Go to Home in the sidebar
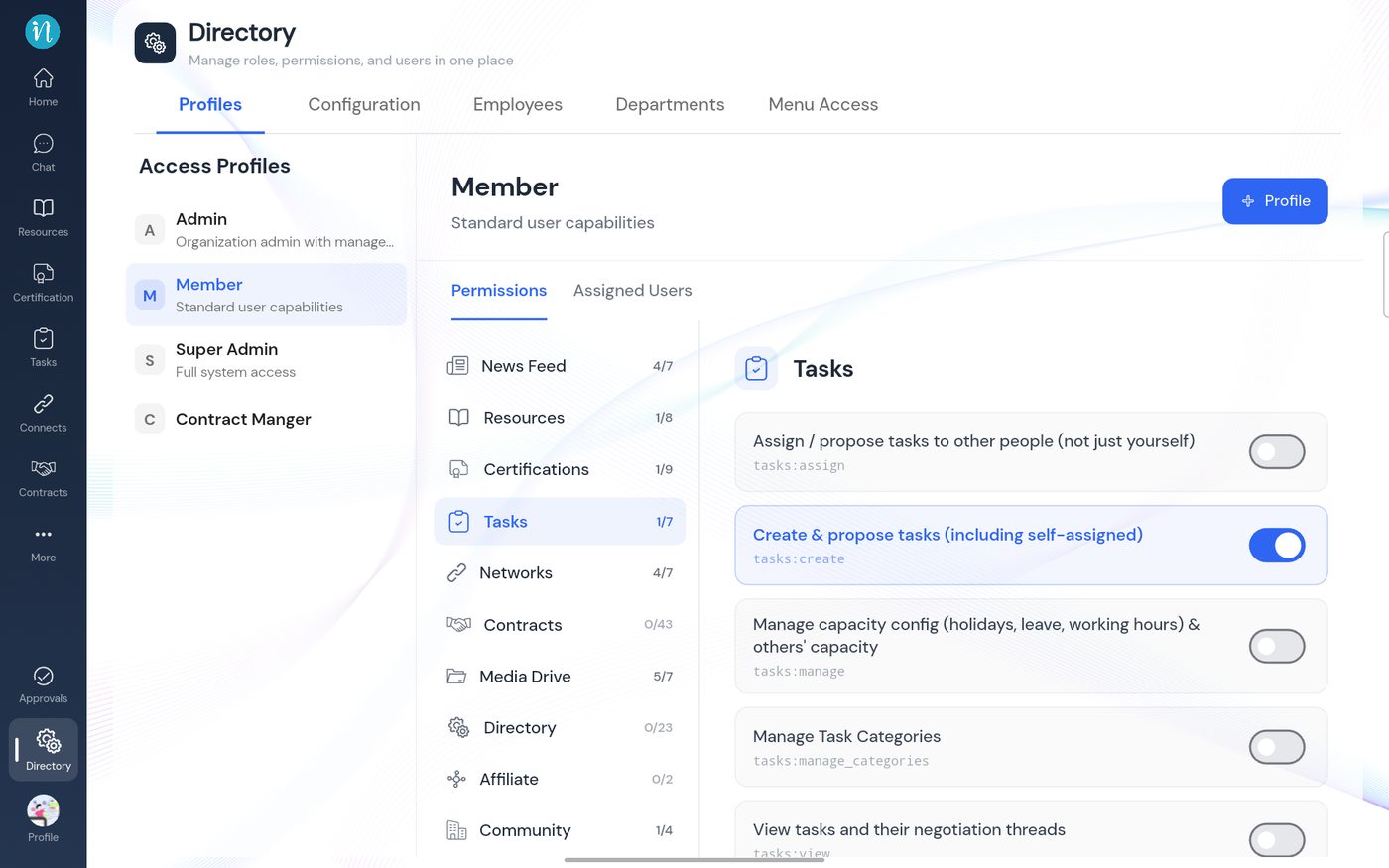Viewport: 1389px width, 868px height. pyautogui.click(x=43, y=87)
